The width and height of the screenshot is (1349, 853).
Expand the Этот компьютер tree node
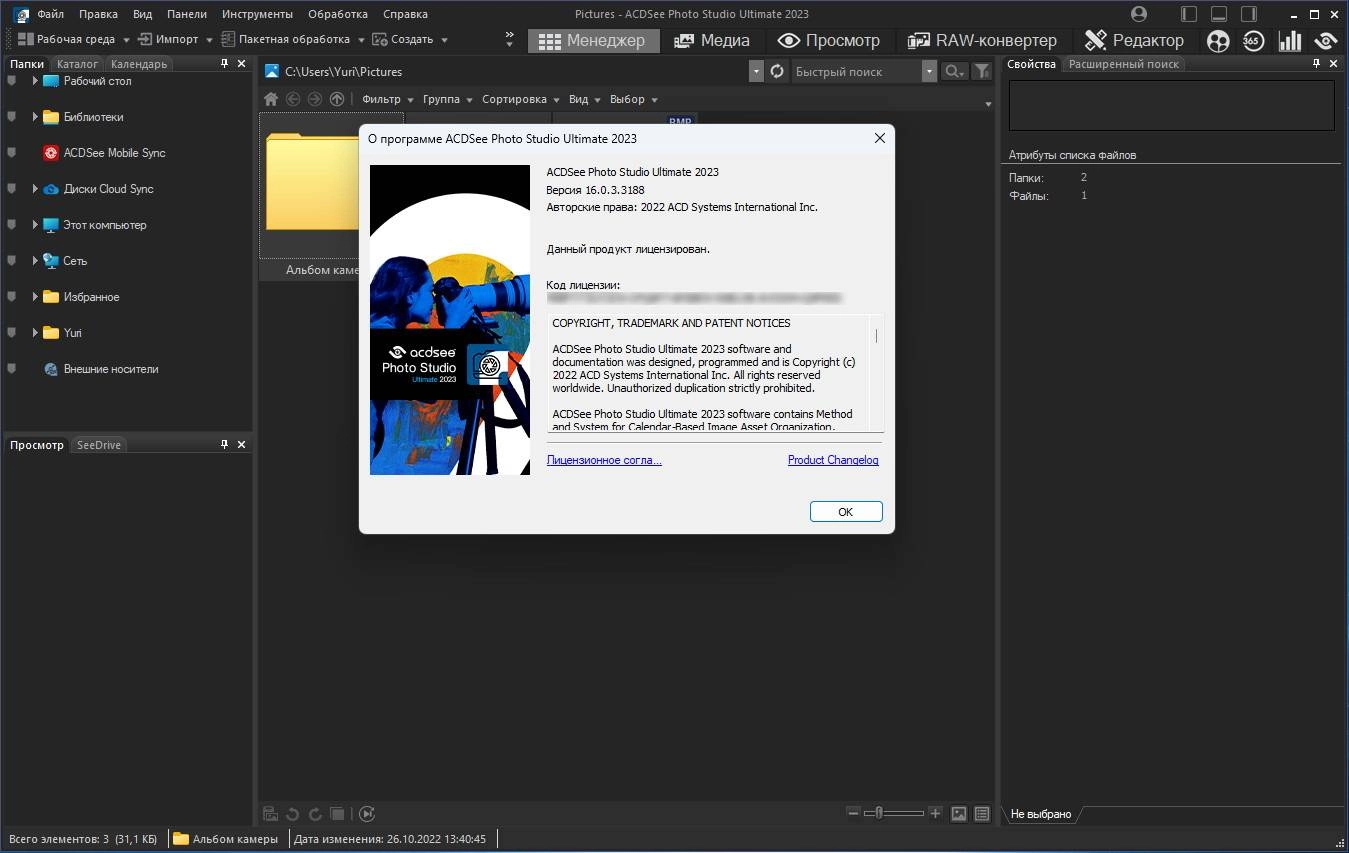pyautogui.click(x=35, y=225)
